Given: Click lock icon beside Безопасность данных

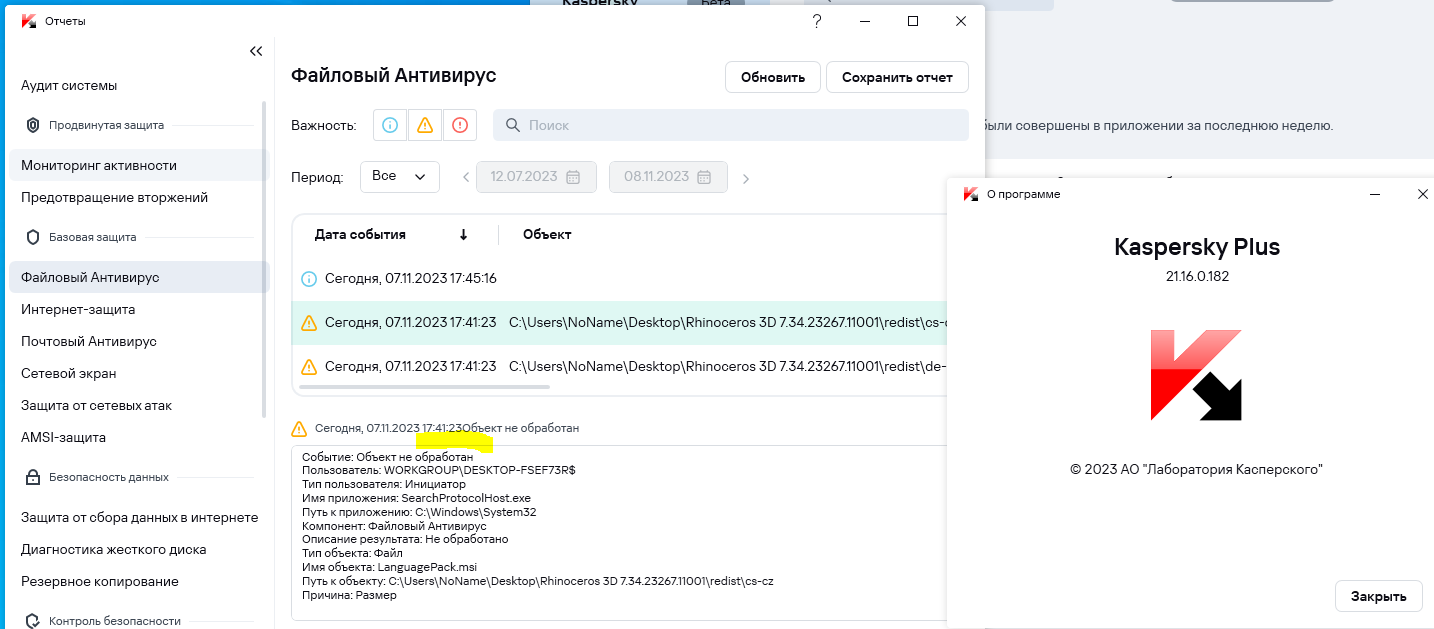Looking at the screenshot, I should click(33, 477).
